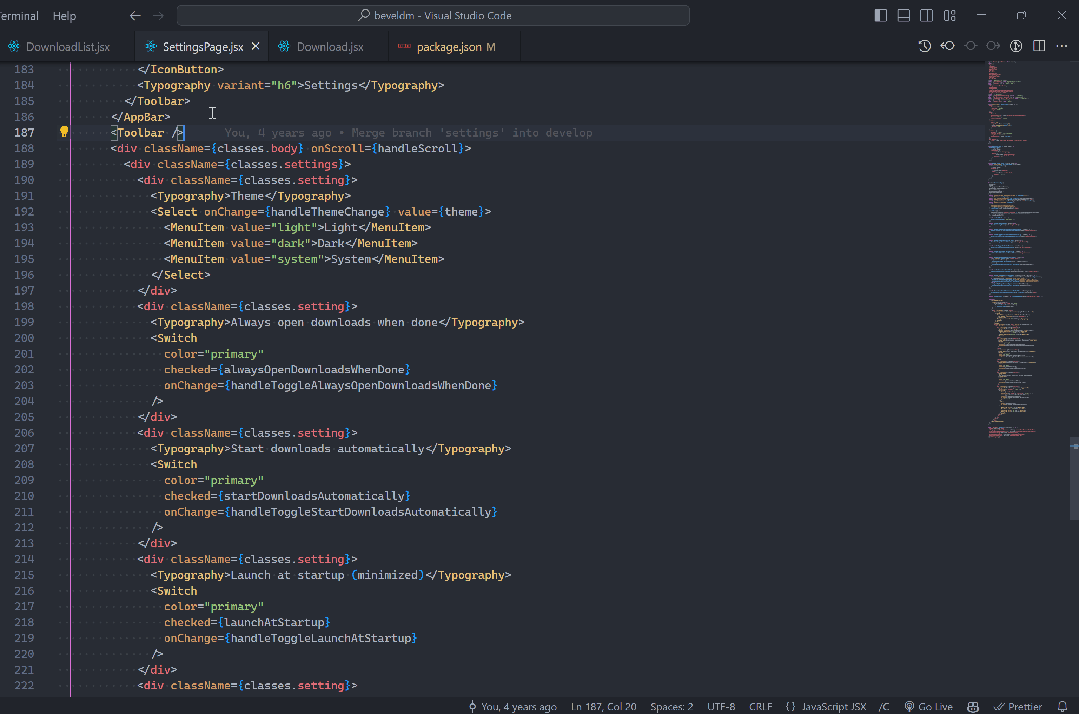Open file history timeline icon
Viewport: 1079px width, 714px height.
coord(925,47)
